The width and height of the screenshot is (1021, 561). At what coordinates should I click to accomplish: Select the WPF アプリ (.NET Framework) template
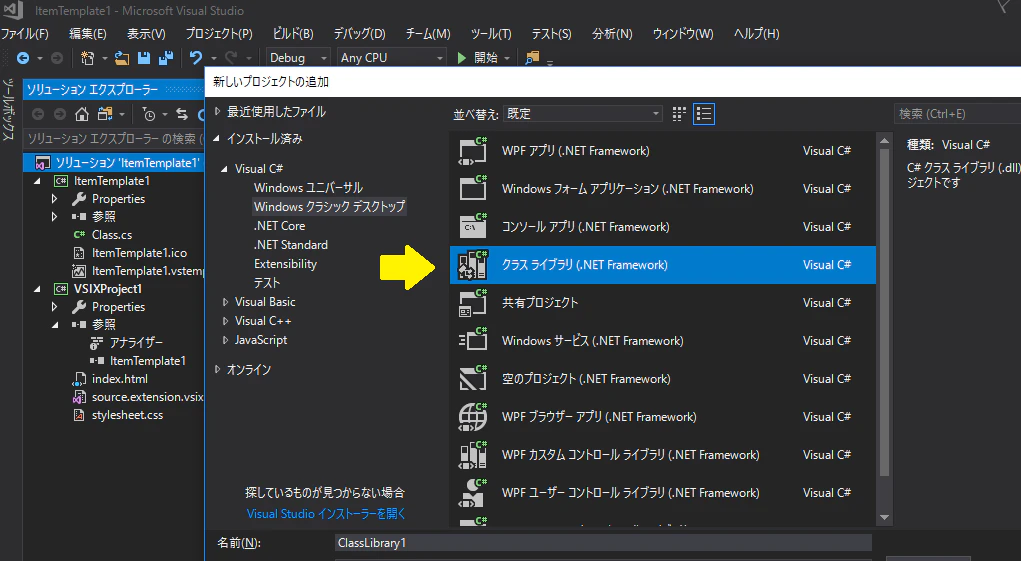(662, 151)
